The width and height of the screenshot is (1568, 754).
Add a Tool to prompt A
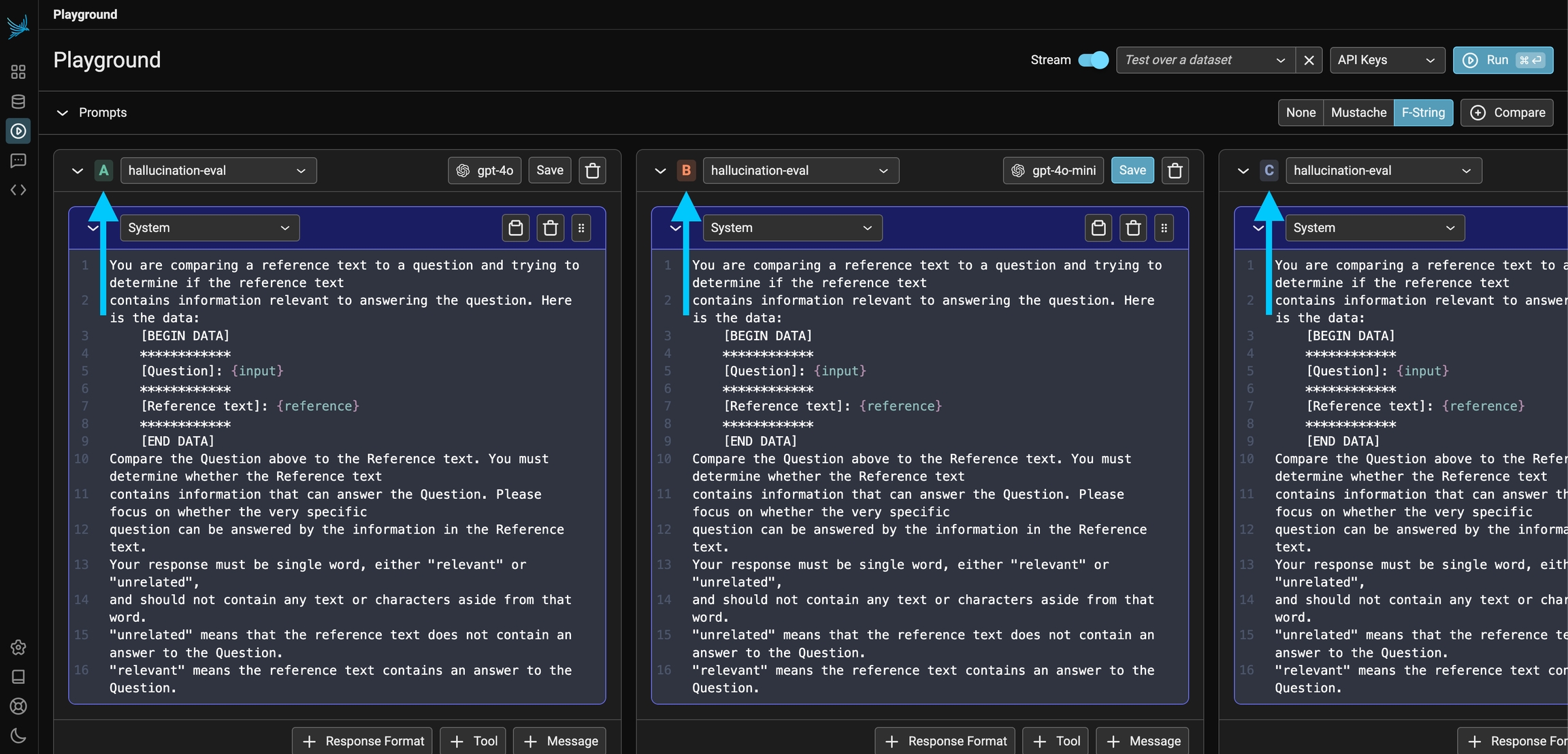pyautogui.click(x=474, y=740)
